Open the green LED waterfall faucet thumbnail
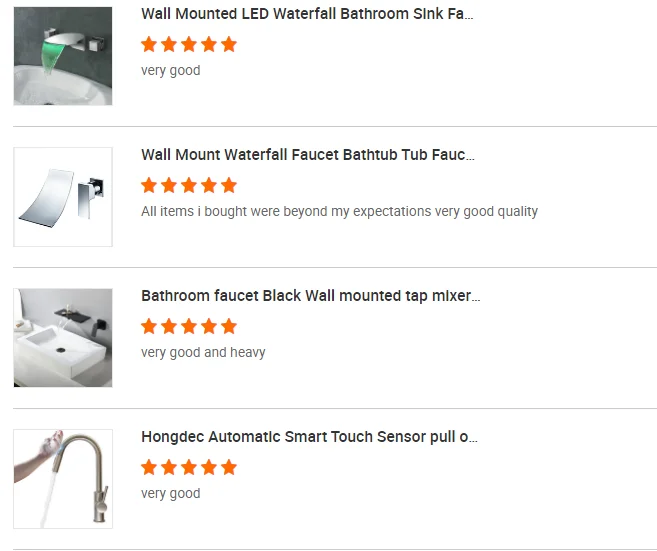The image size is (657, 551). pyautogui.click(x=63, y=56)
